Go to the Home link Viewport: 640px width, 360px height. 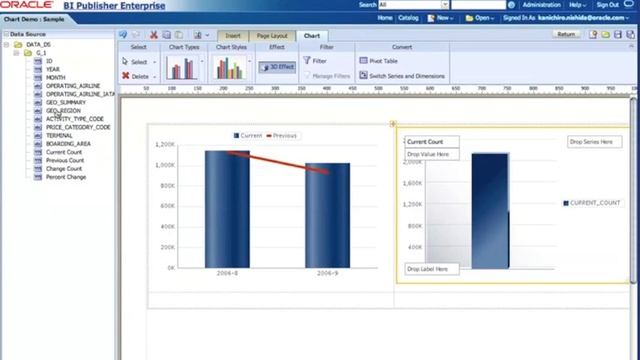click(x=384, y=18)
